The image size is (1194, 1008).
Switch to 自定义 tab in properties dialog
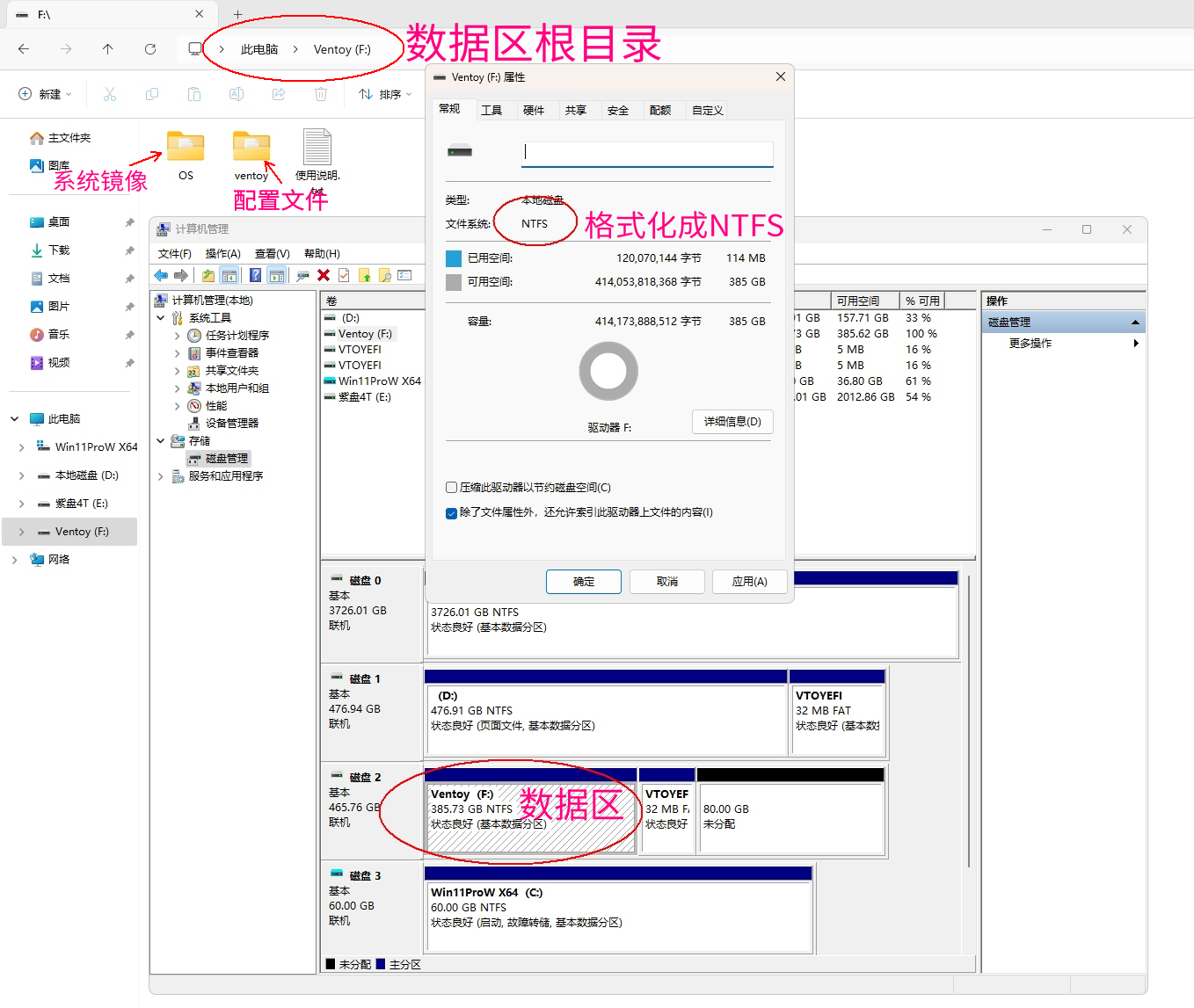pos(708,110)
